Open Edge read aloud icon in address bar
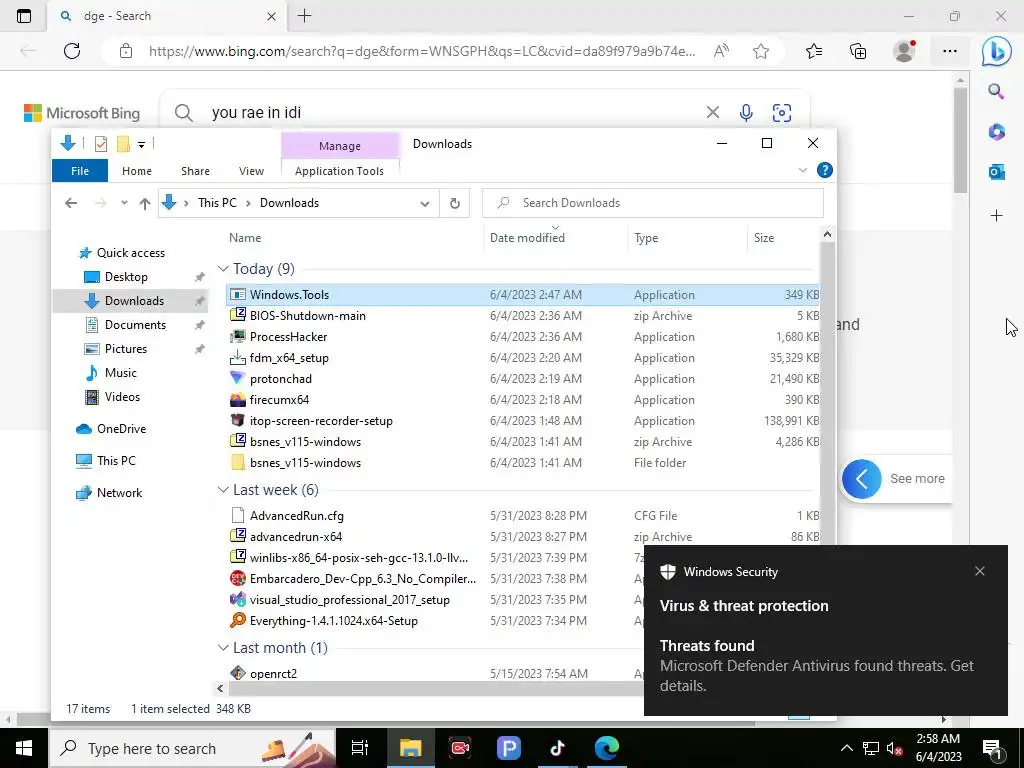Viewport: 1024px width, 768px height. coord(721,51)
